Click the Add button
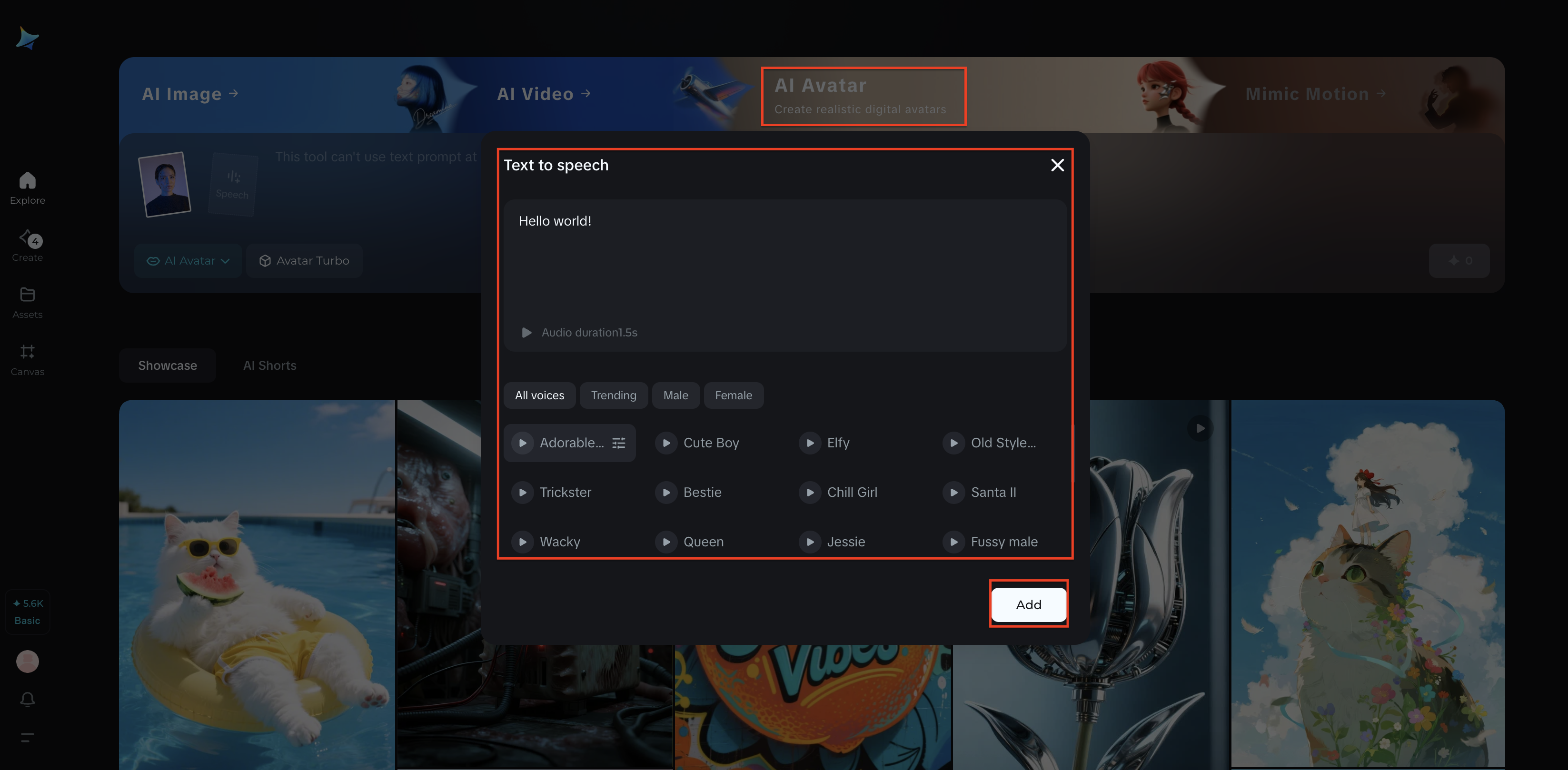This screenshot has height=770, width=1568. [x=1028, y=604]
